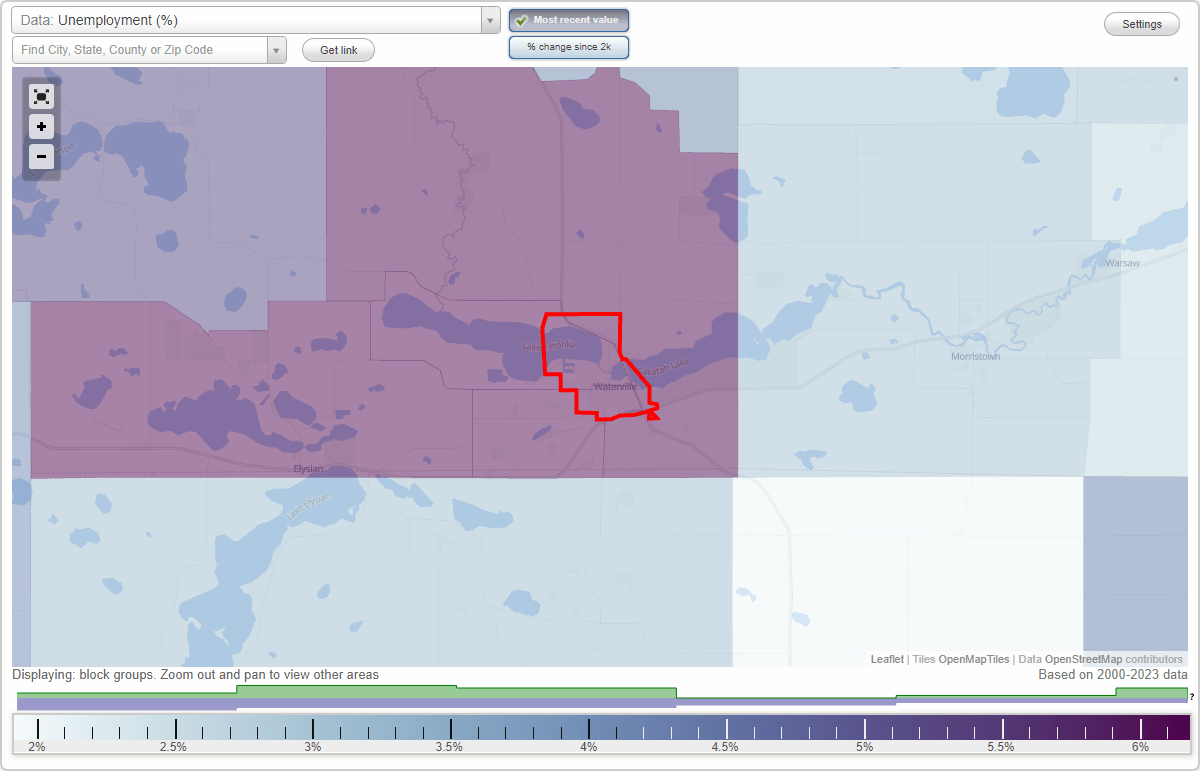Click the legend help question mark
1200x771 pixels.
(x=1192, y=696)
